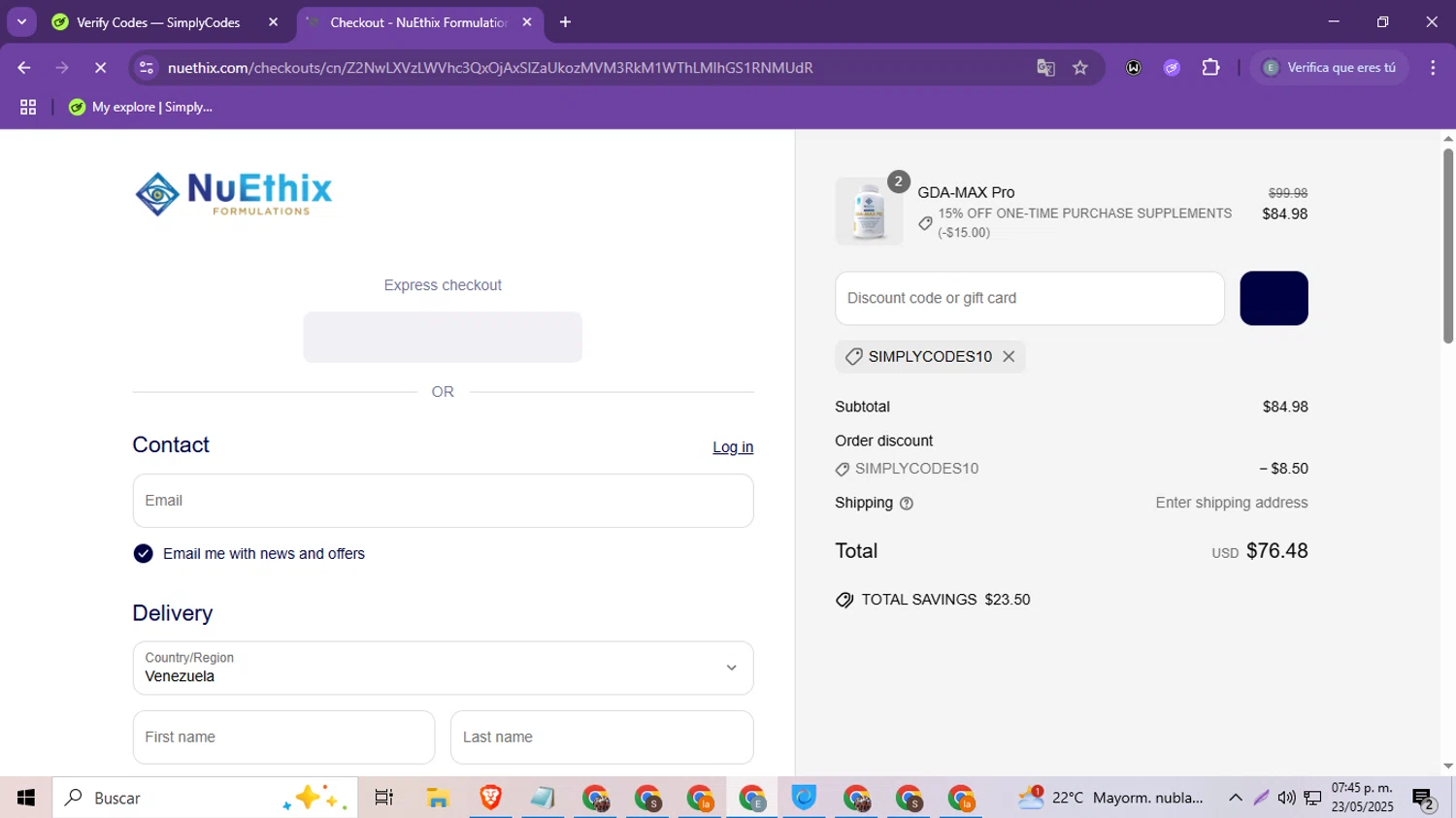
Task: Open profile Verifica que eres tú
Action: pyautogui.click(x=1330, y=68)
